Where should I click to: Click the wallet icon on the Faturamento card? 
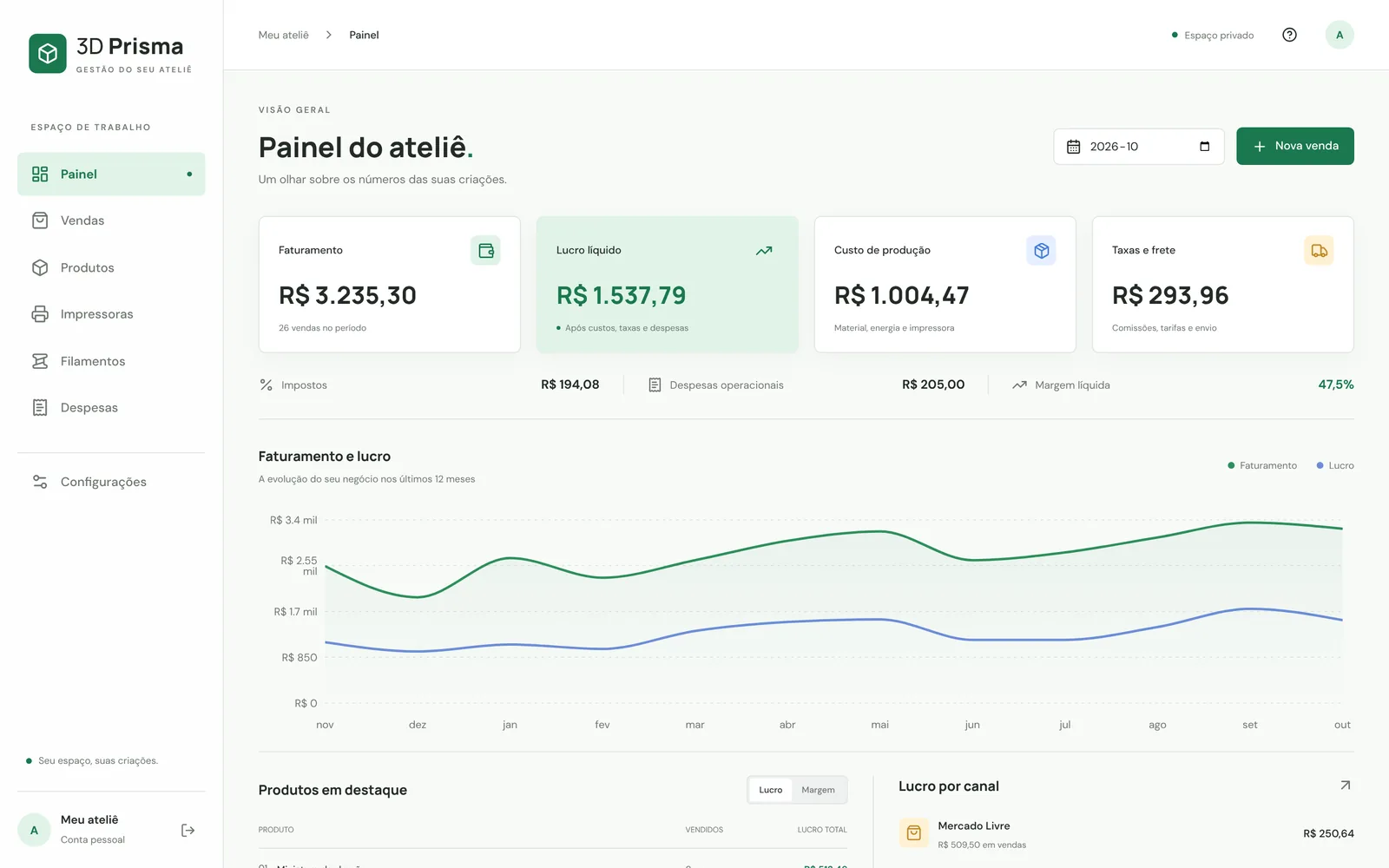pos(486,251)
